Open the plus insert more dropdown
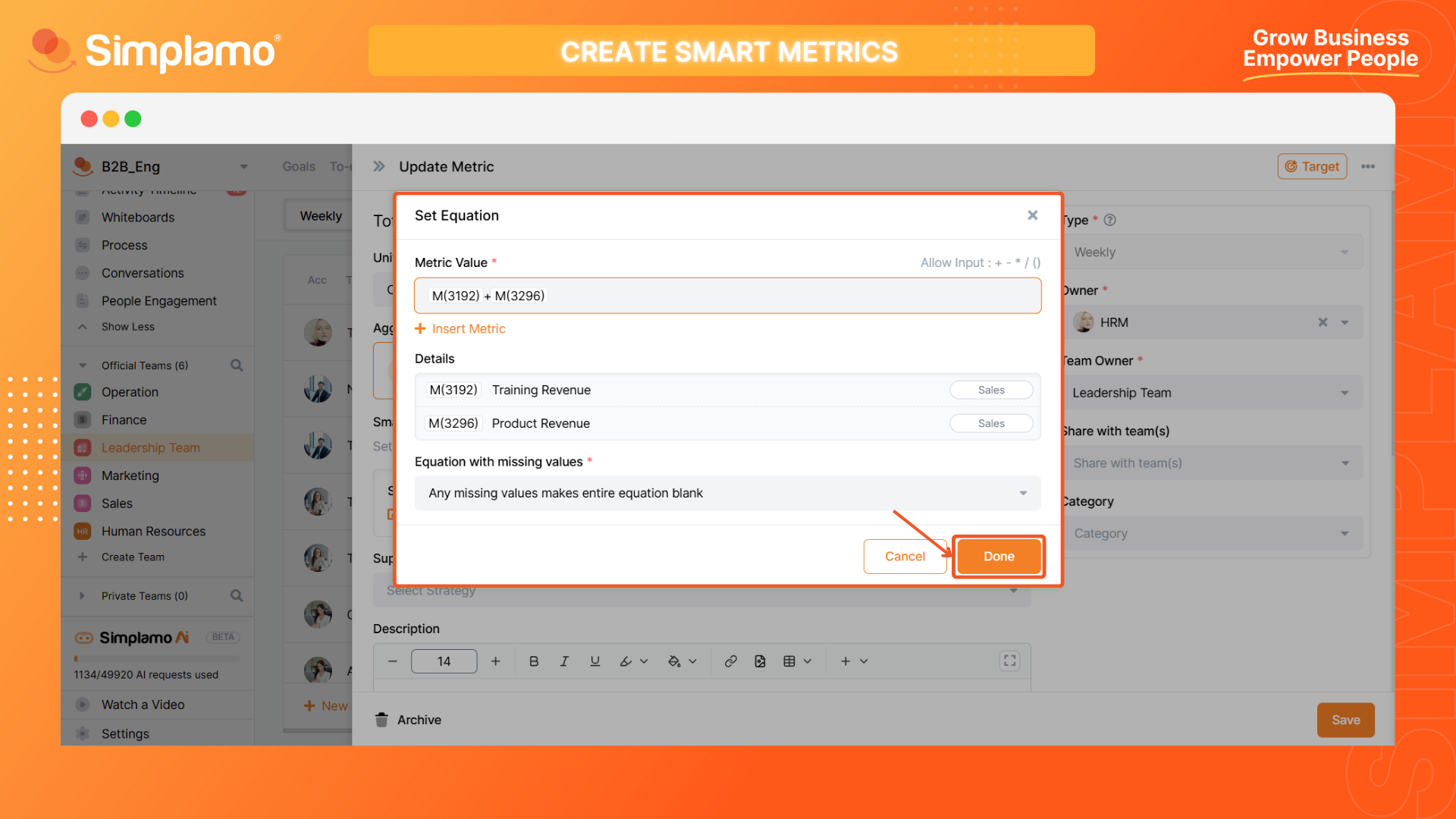Screen dimensions: 1456x819 (x=853, y=661)
